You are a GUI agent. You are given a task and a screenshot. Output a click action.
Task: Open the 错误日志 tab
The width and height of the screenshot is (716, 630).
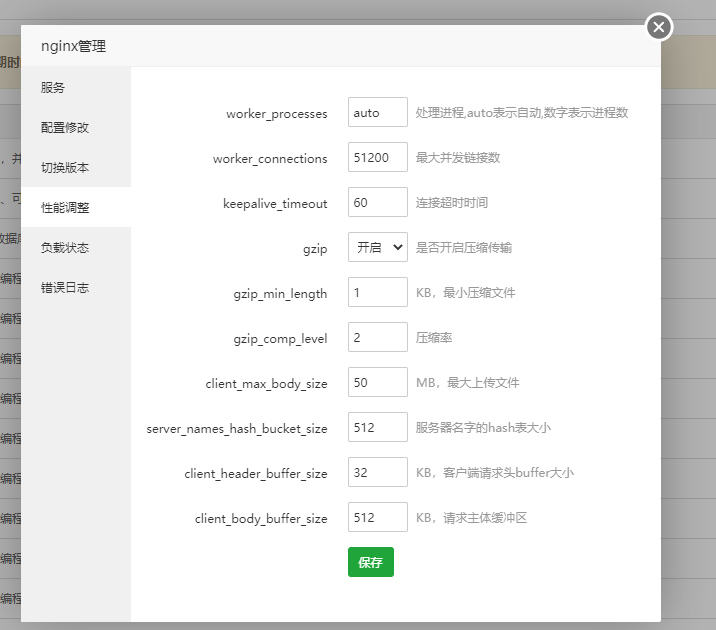pyautogui.click(x=76, y=288)
